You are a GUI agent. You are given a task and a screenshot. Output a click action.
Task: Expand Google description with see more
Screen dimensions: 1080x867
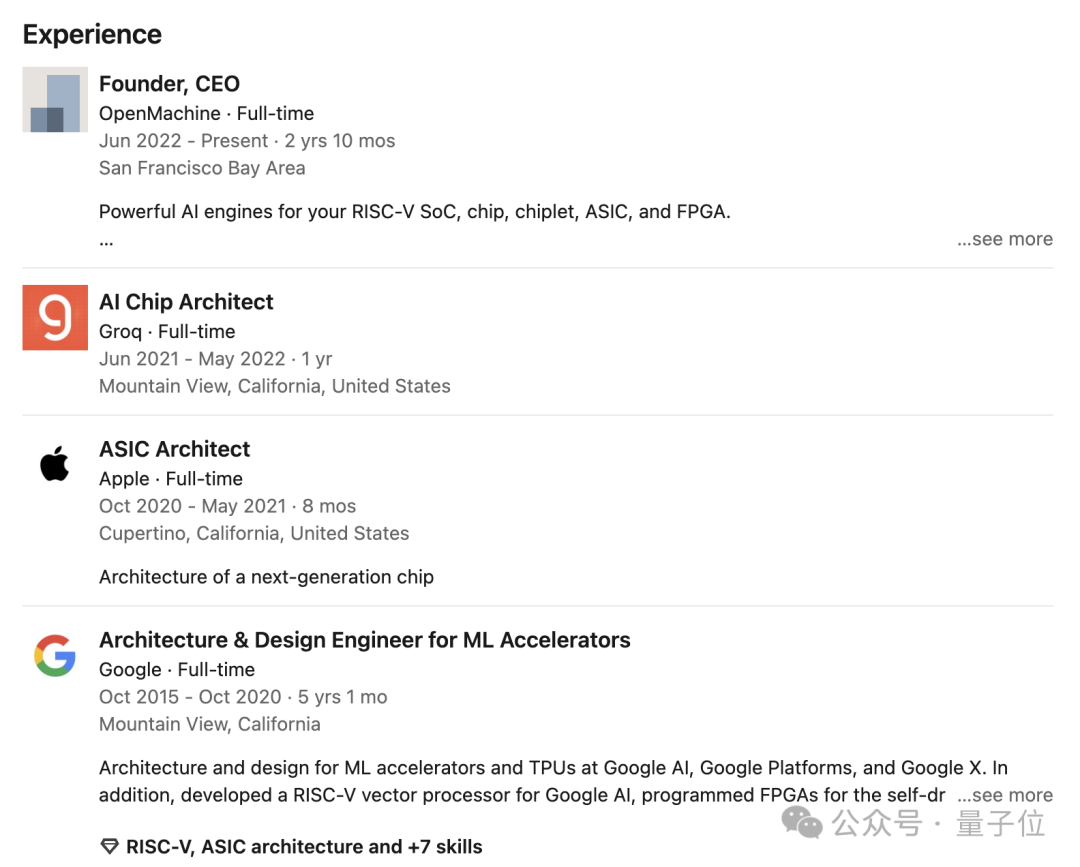1004,796
